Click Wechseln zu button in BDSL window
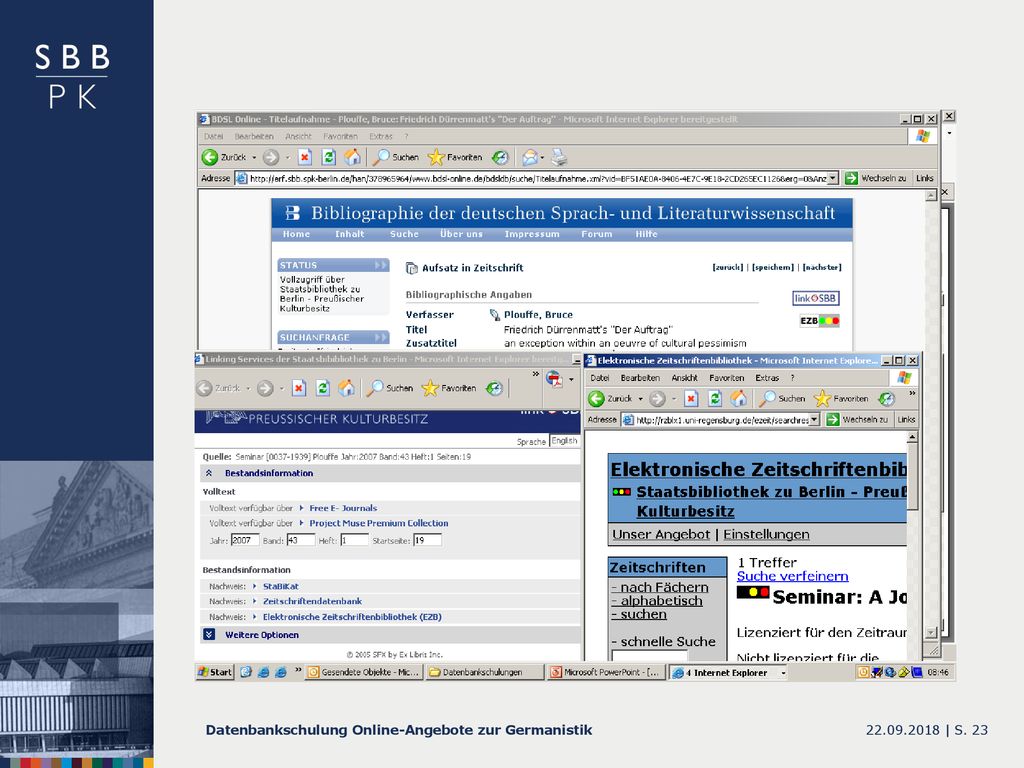The width and height of the screenshot is (1024, 768). pyautogui.click(x=876, y=178)
